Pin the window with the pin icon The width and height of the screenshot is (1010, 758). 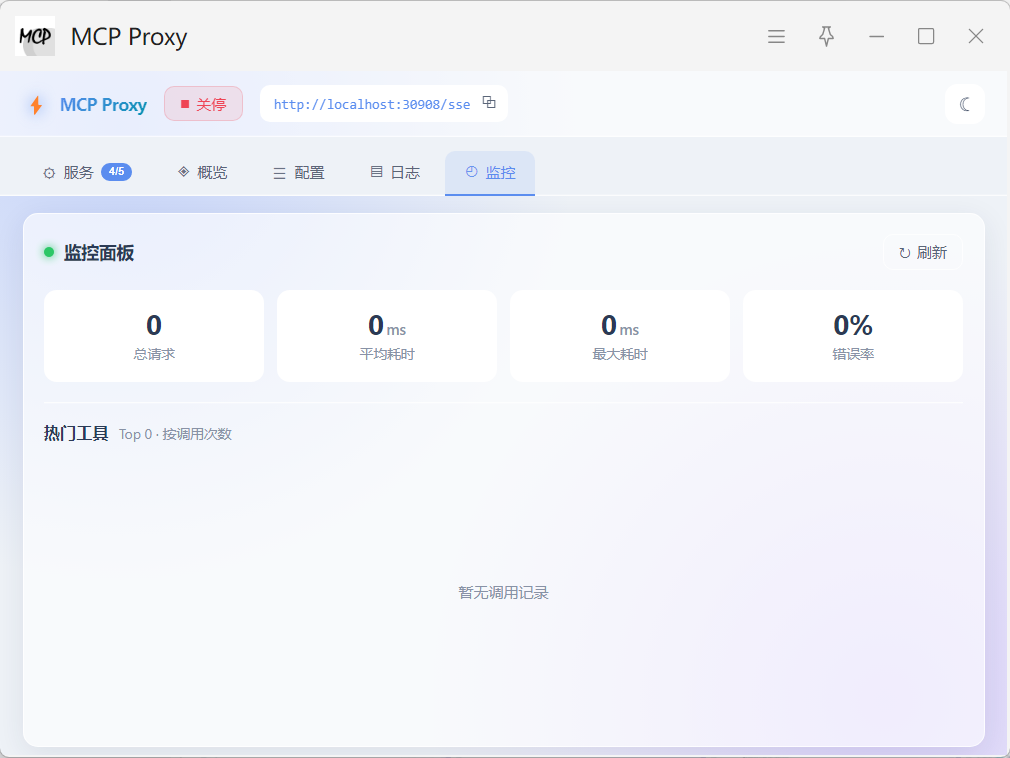tap(826, 37)
